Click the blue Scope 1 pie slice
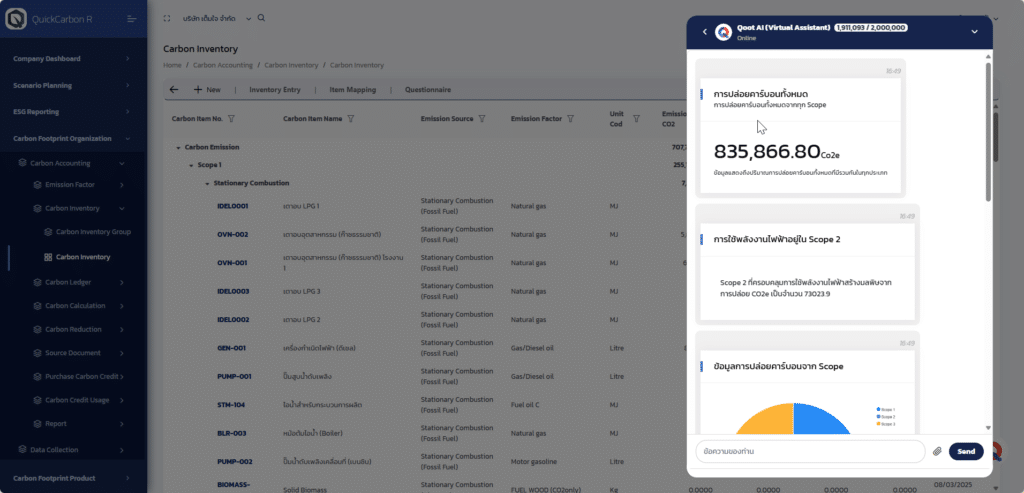Viewport: 1024px width, 493px height. click(822, 418)
